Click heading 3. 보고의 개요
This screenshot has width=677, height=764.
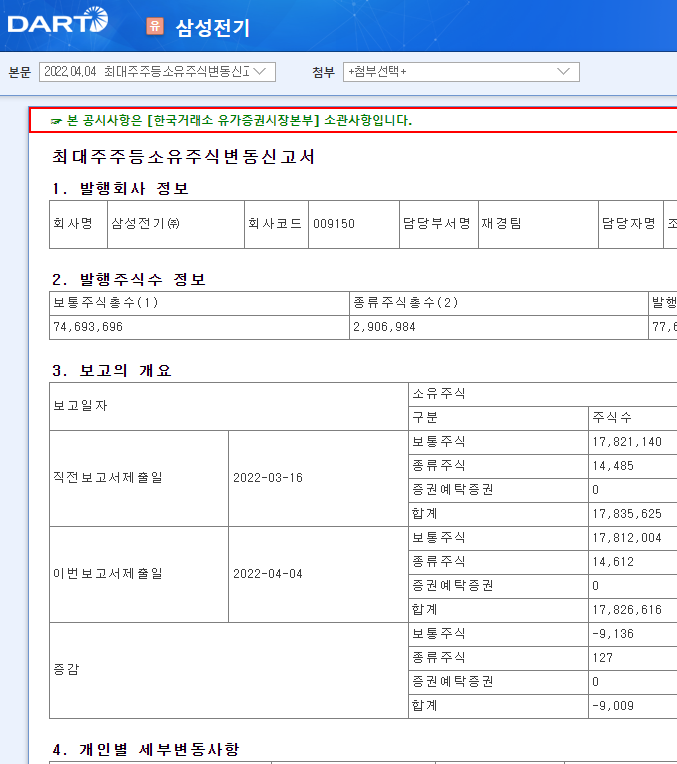[x=112, y=371]
